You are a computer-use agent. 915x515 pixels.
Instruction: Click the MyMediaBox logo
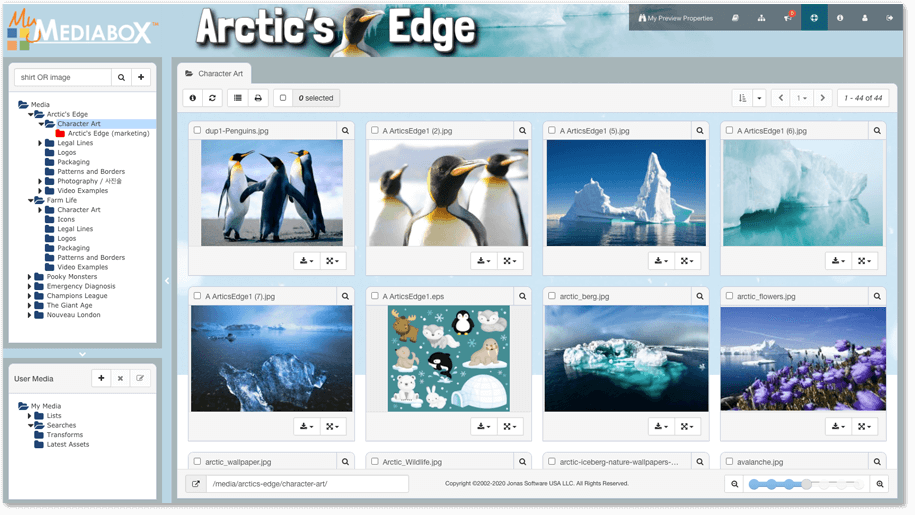[82, 29]
